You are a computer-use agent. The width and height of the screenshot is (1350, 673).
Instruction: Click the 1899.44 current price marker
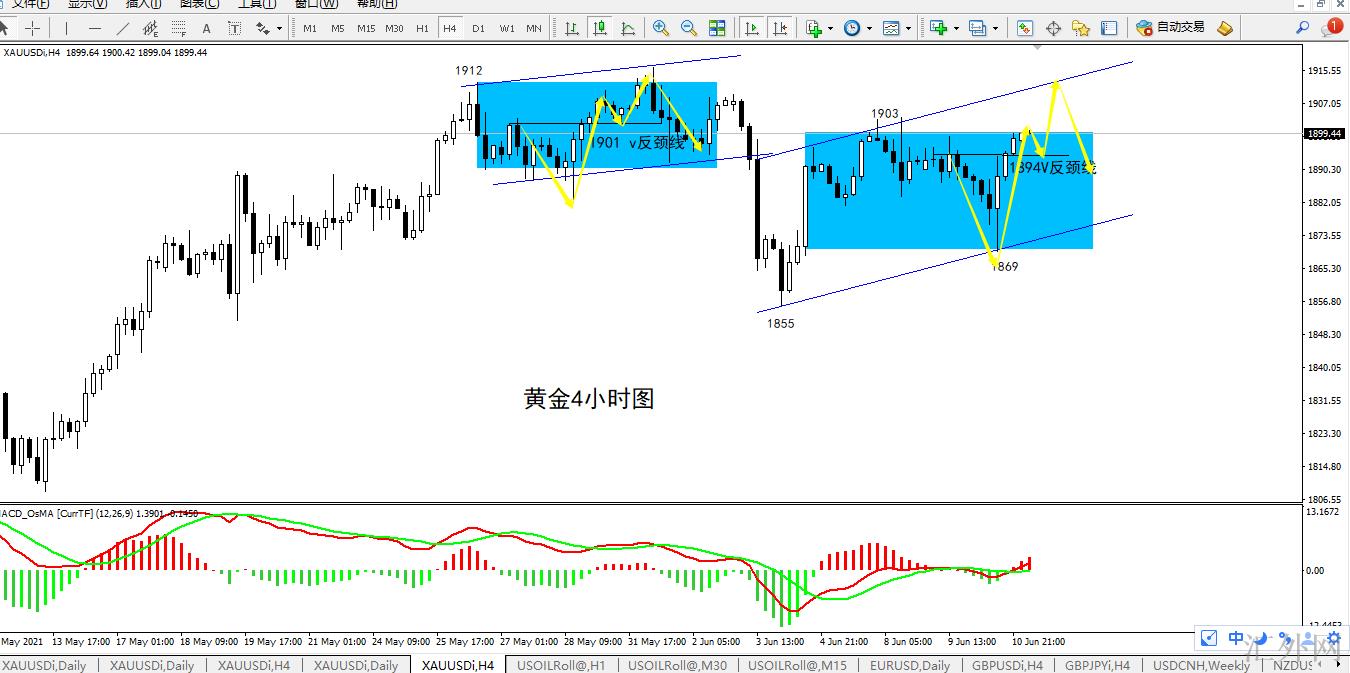pyautogui.click(x=1324, y=134)
